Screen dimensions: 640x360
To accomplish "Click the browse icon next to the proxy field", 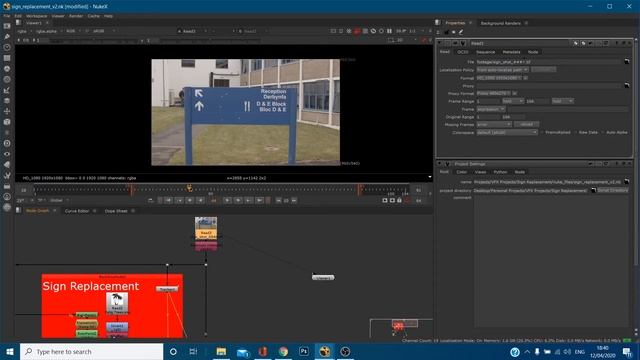I will point(627,85).
